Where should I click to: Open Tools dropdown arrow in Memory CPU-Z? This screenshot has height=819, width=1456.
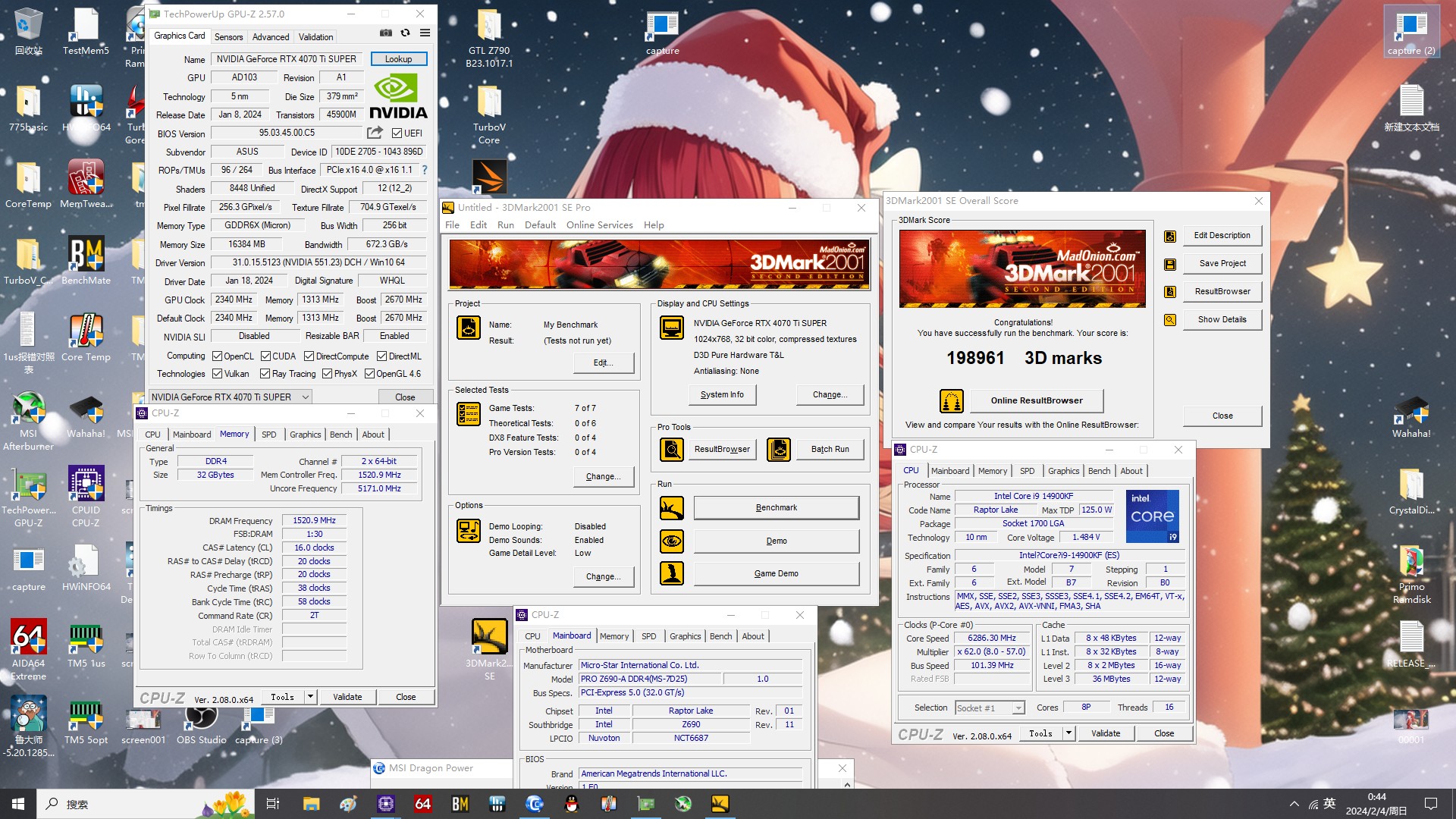[310, 696]
